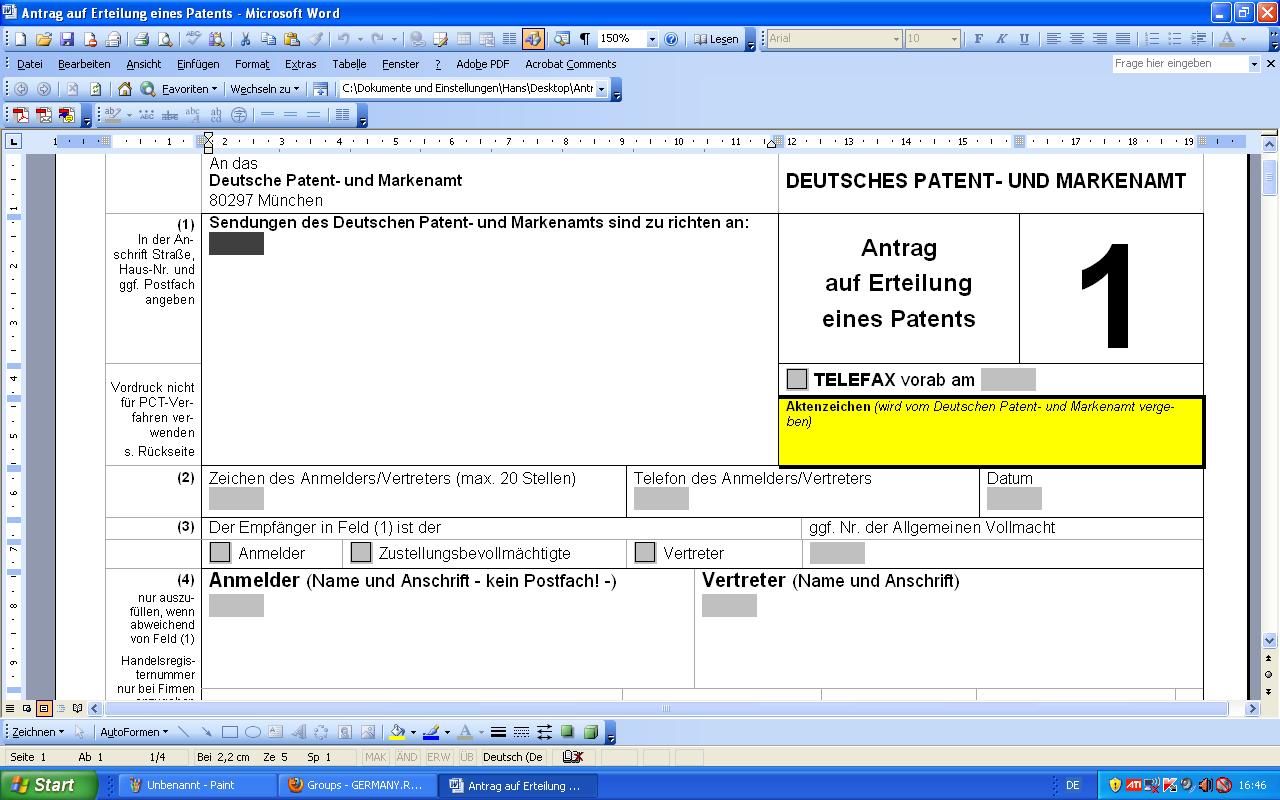Open a file with the folder icon
This screenshot has height=800, width=1280.
(x=43, y=39)
